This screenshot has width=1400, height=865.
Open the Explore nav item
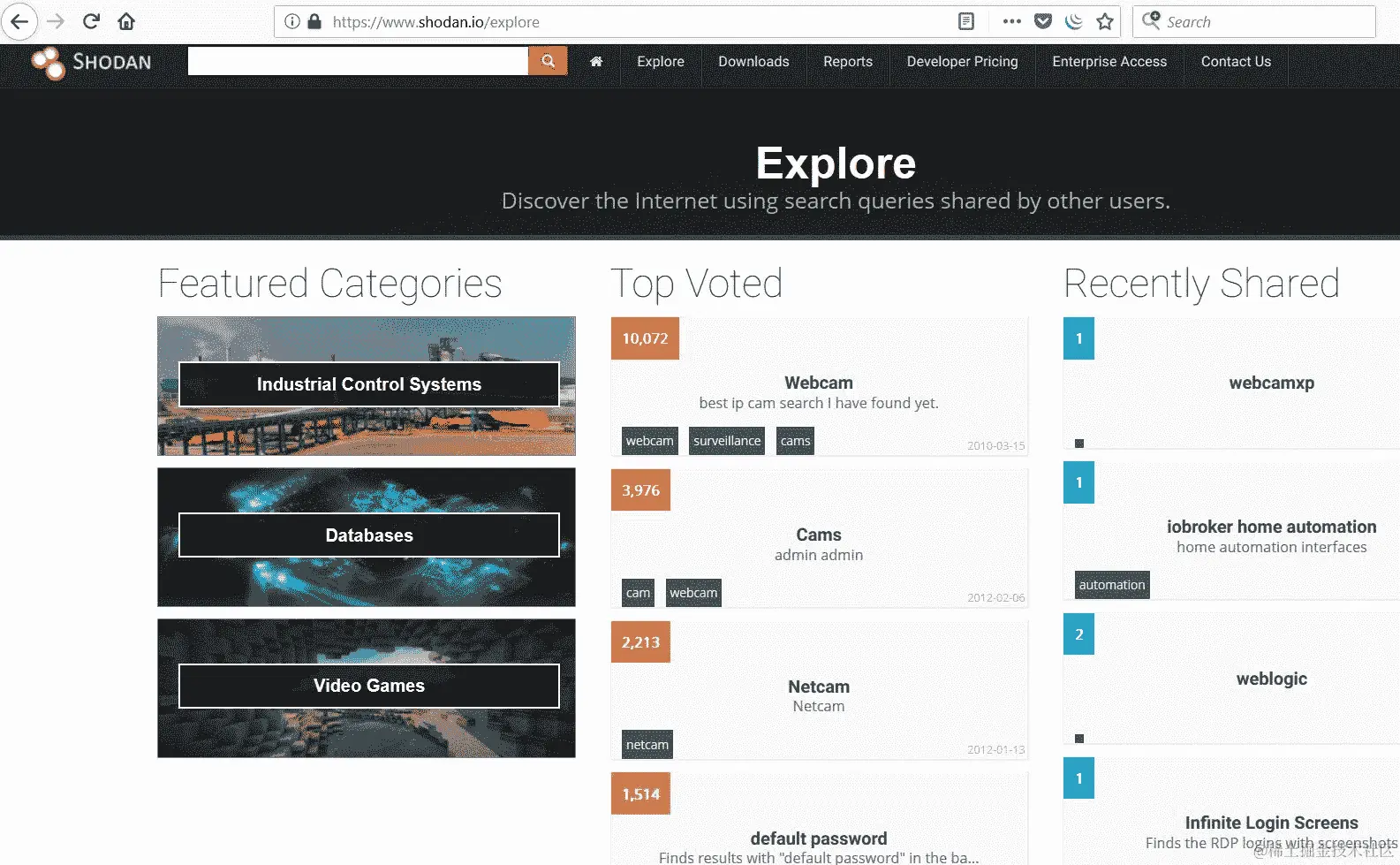tap(661, 62)
